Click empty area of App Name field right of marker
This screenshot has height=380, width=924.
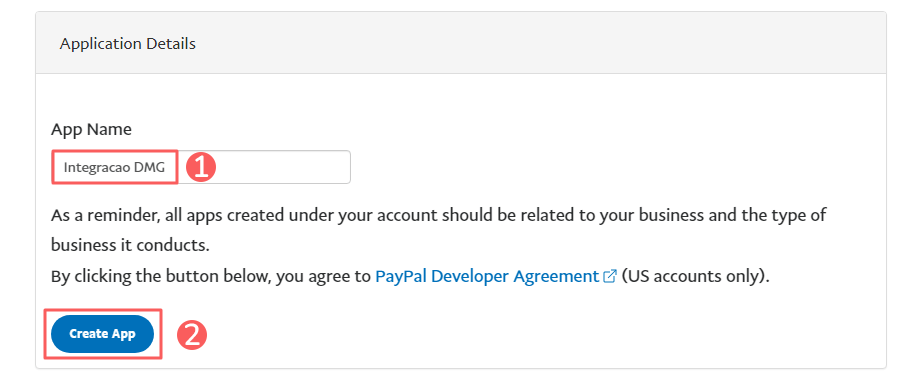pos(283,167)
